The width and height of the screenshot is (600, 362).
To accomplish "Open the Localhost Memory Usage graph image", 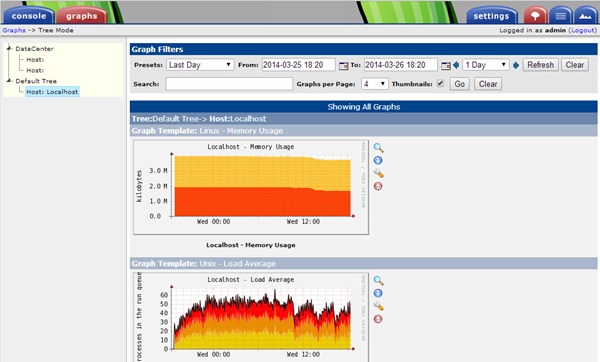I will [x=251, y=187].
